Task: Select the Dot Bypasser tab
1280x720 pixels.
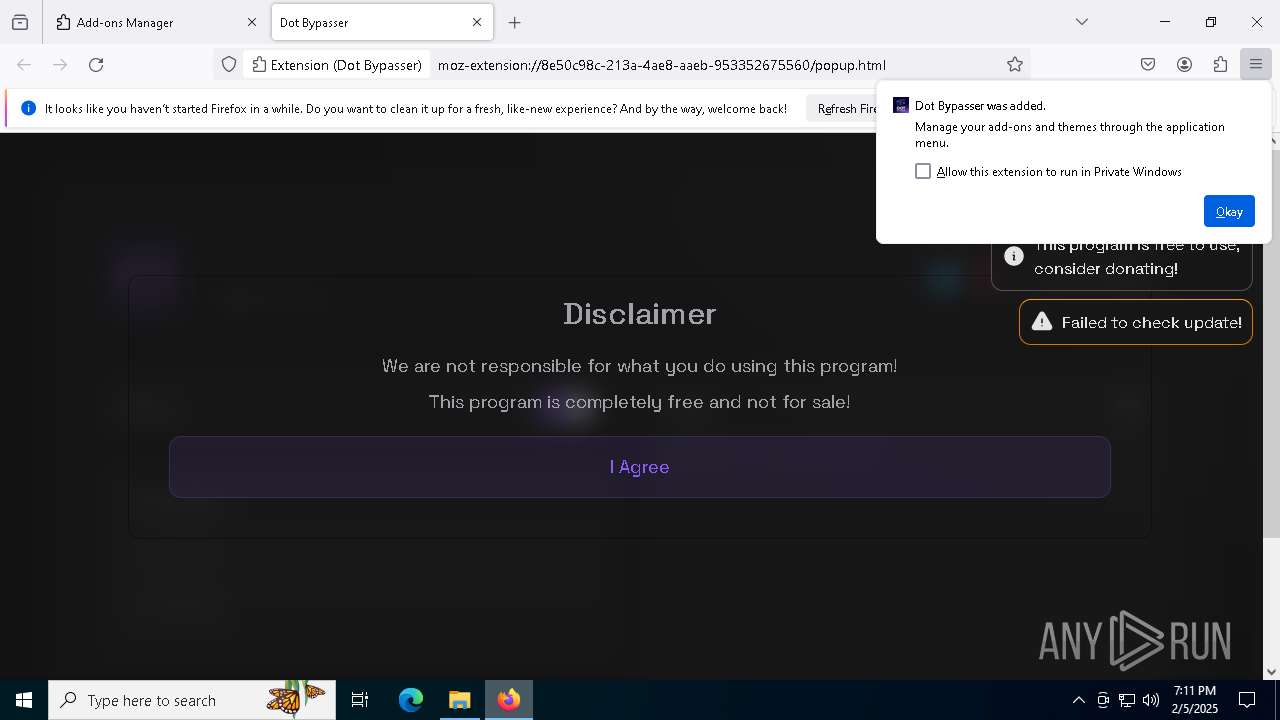Action: click(381, 22)
